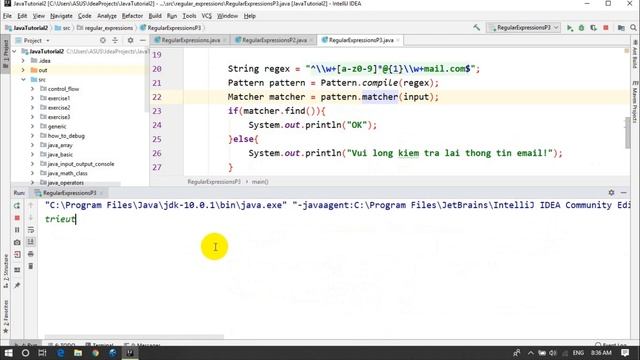This screenshot has width=640, height=360.
Task: Rerun program in Run panel
Action: click(17, 205)
